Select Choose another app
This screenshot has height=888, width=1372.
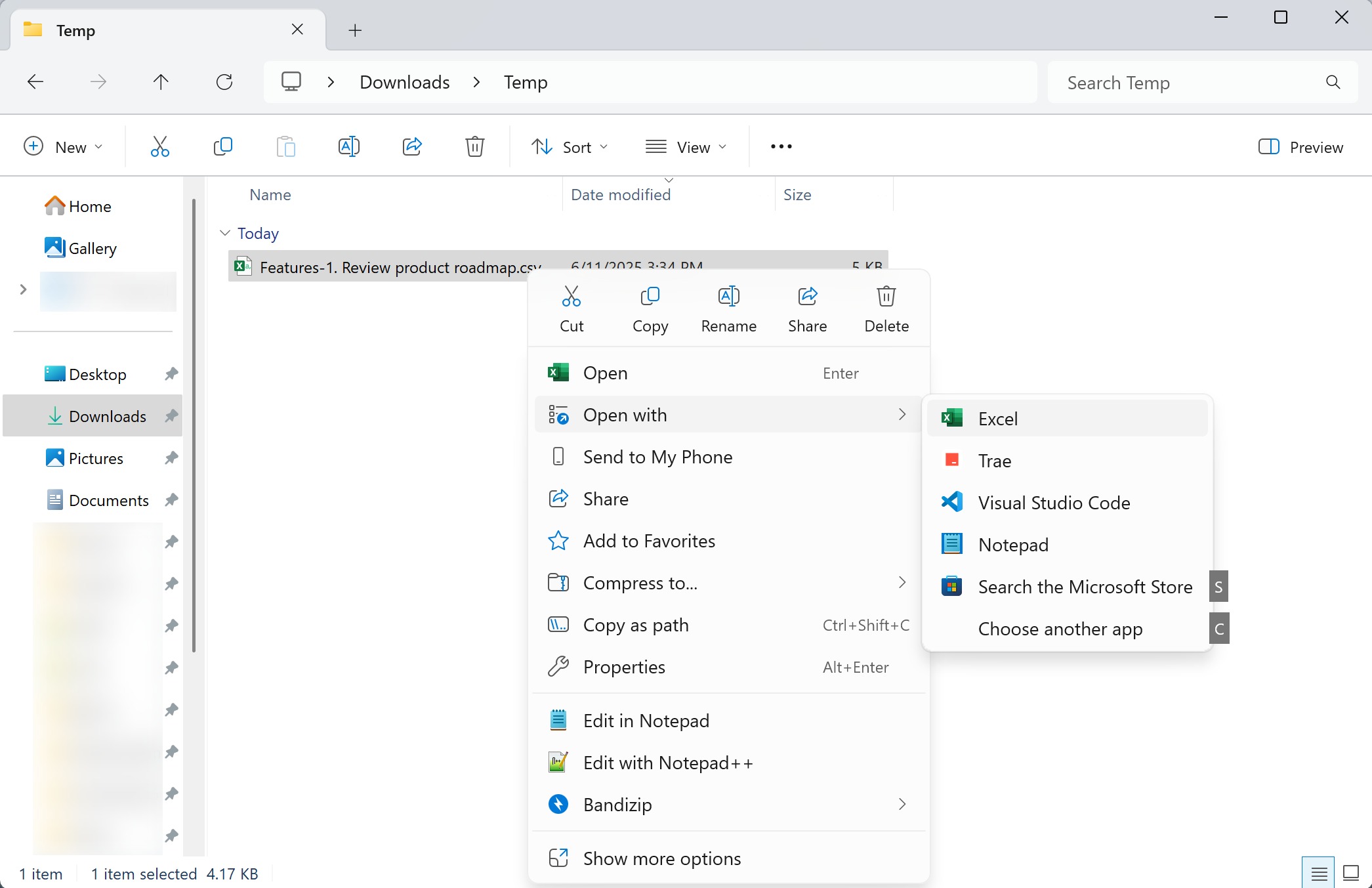[1068, 629]
